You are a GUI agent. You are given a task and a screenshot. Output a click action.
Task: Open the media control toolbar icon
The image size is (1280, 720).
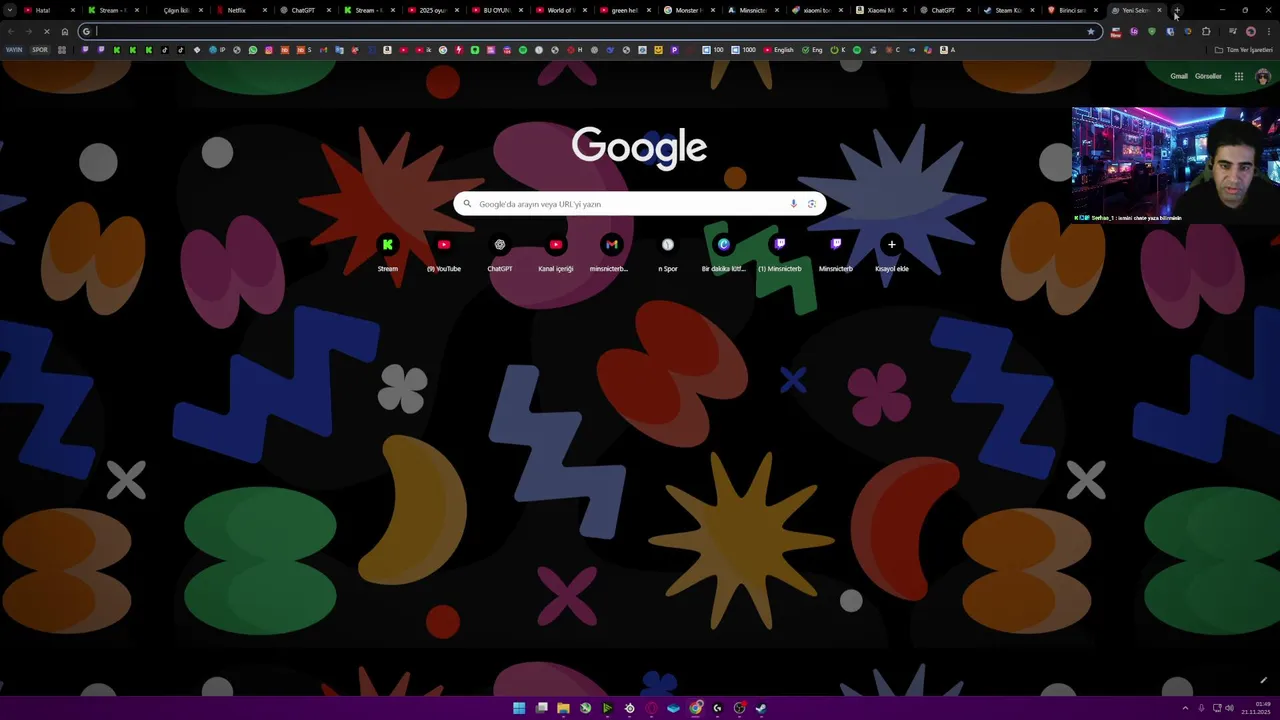tap(1232, 31)
